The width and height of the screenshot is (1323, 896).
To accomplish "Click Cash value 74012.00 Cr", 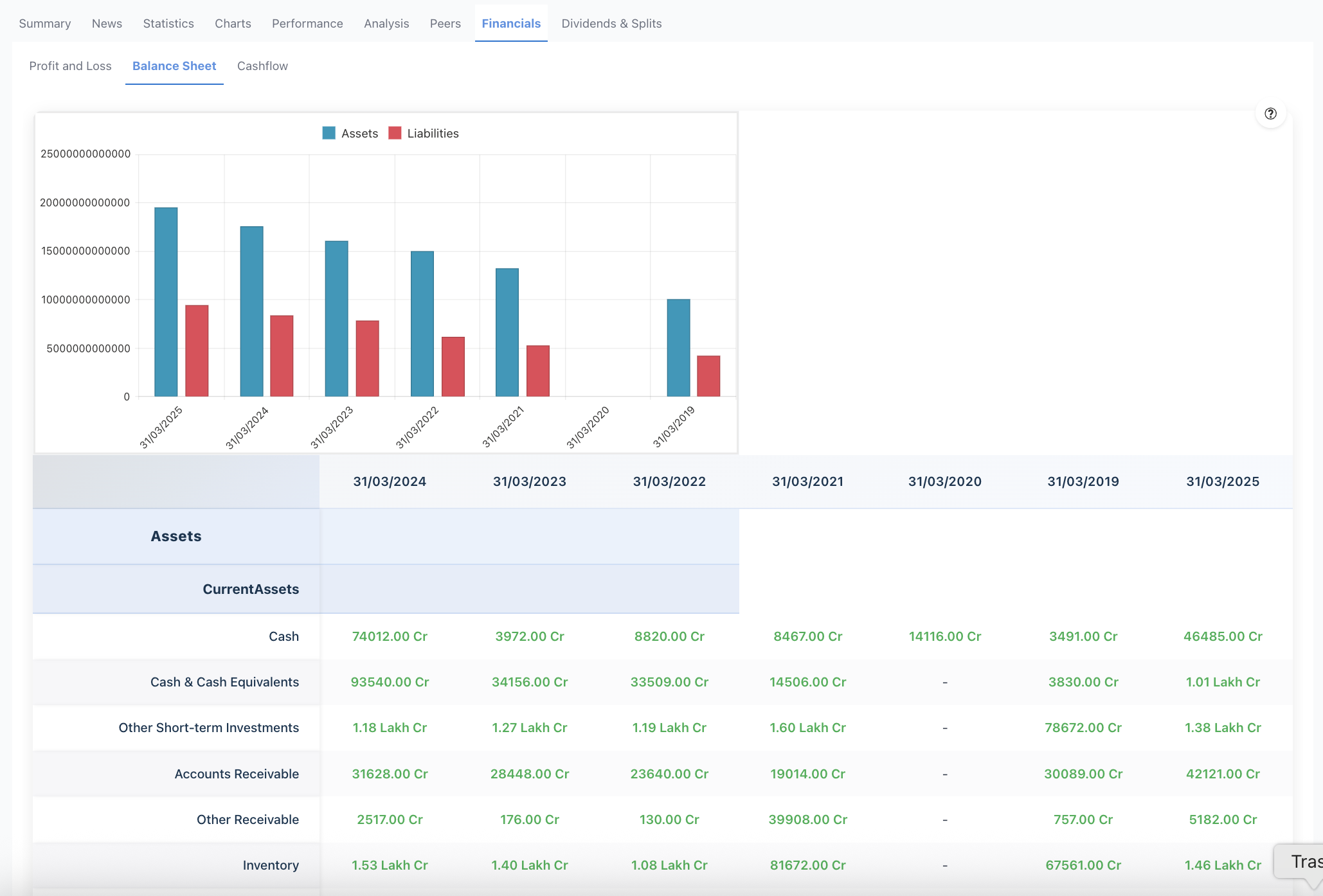I will point(390,636).
